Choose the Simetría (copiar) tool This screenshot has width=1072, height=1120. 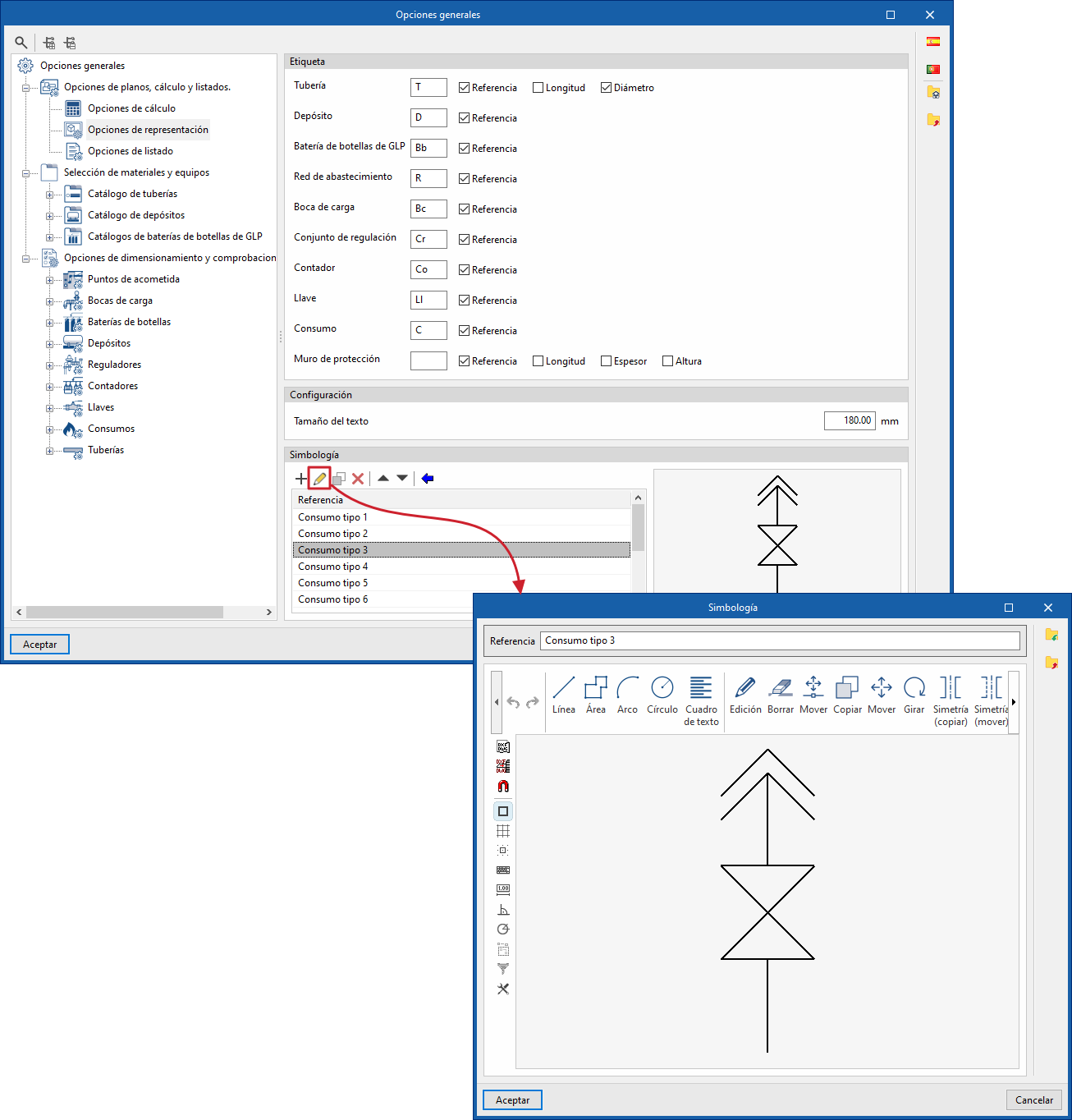point(951,700)
